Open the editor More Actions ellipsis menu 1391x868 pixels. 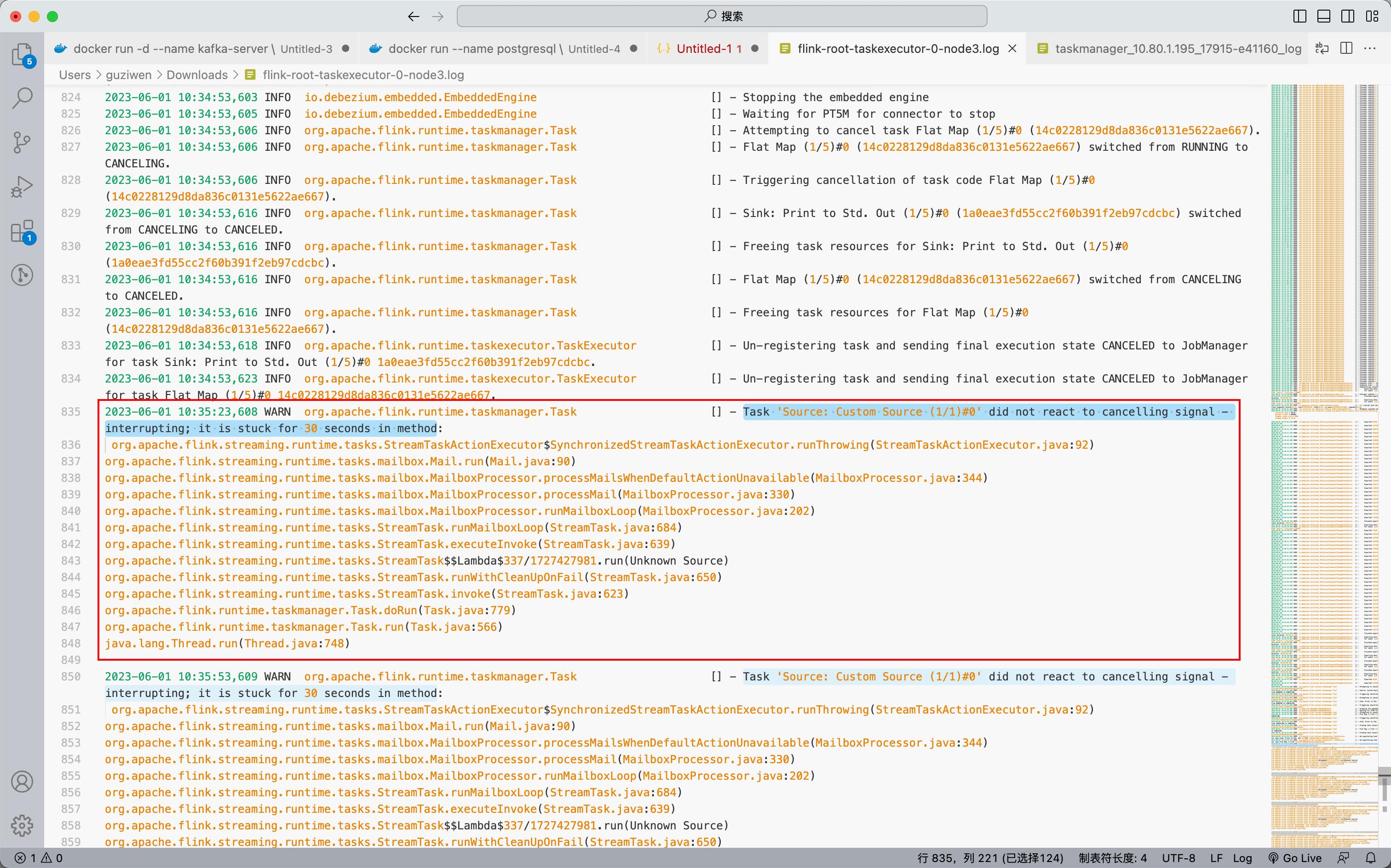click(1370, 49)
